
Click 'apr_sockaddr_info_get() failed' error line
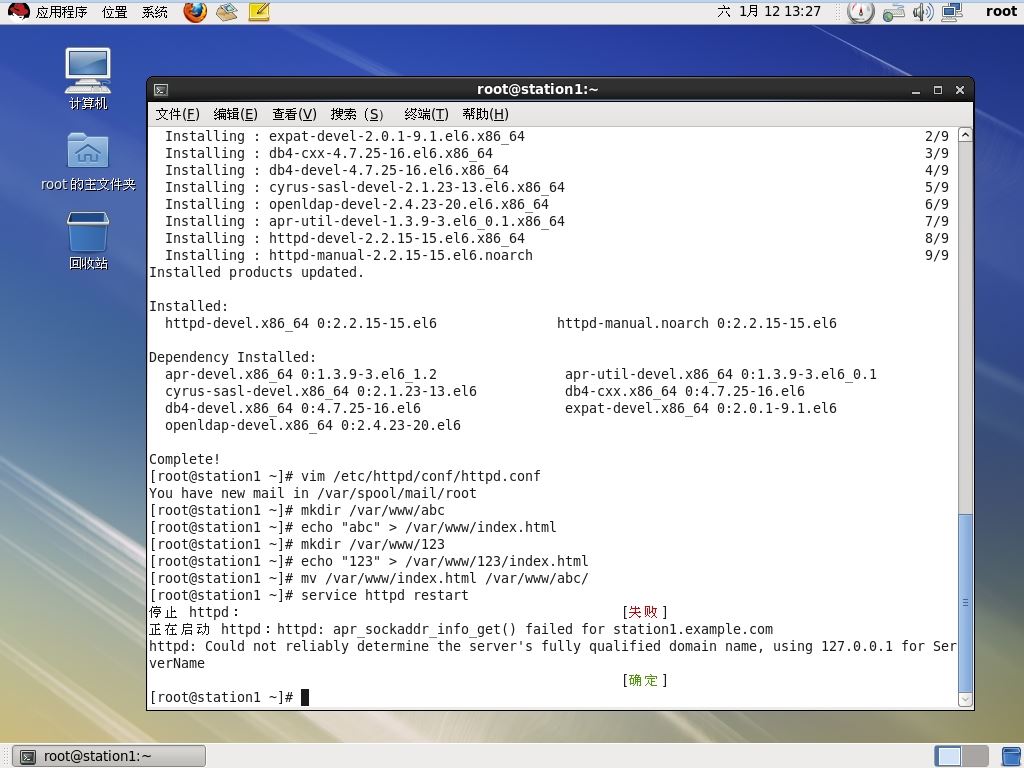click(x=461, y=629)
